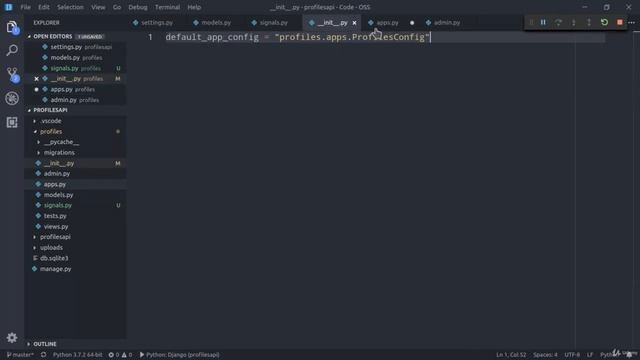Viewport: 640px width, 360px height.
Task: Open problems panel via errors and warnings count
Action: [x=120, y=355]
